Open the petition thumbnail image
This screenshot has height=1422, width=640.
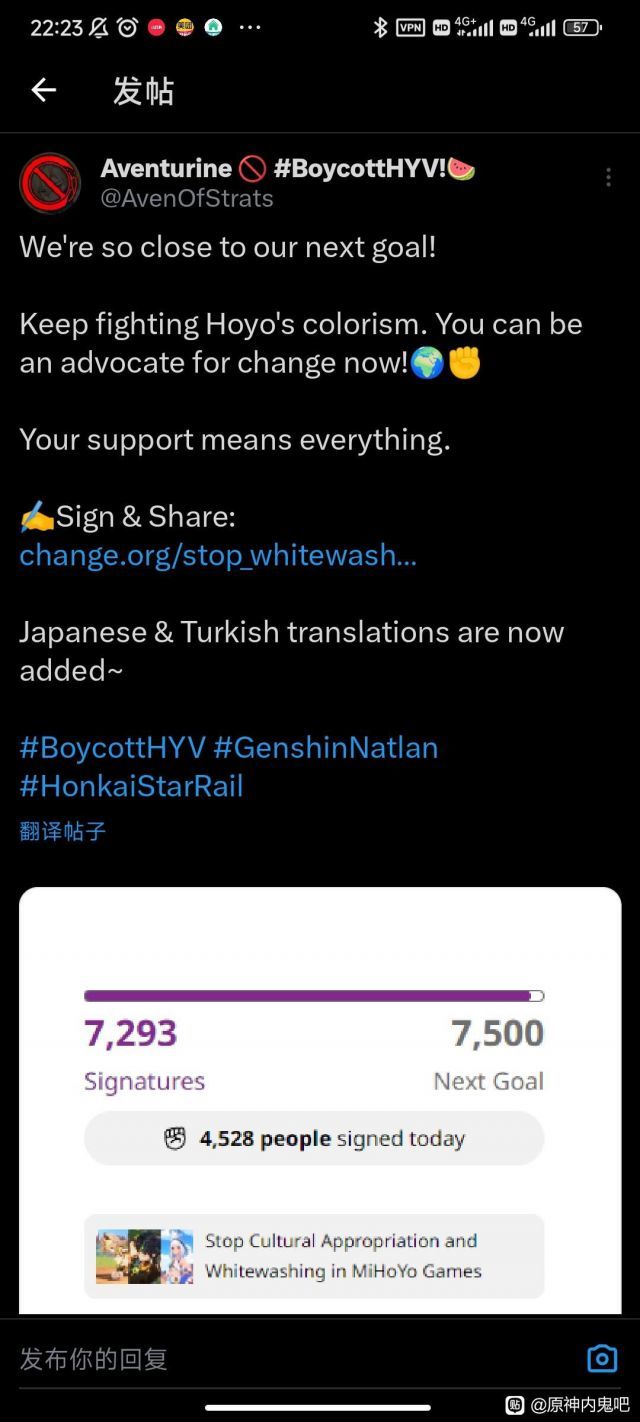pos(144,1256)
